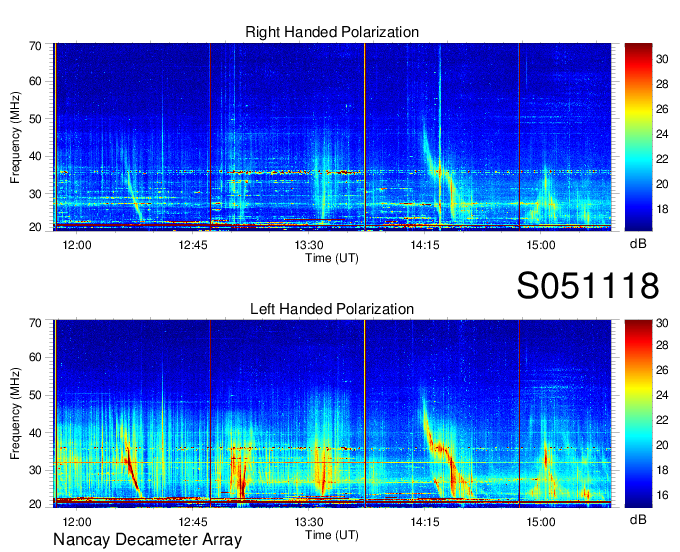This screenshot has height=552, width=680.
Task: Click the 30 dB label on Right Handed color bar
Action: click(x=662, y=59)
